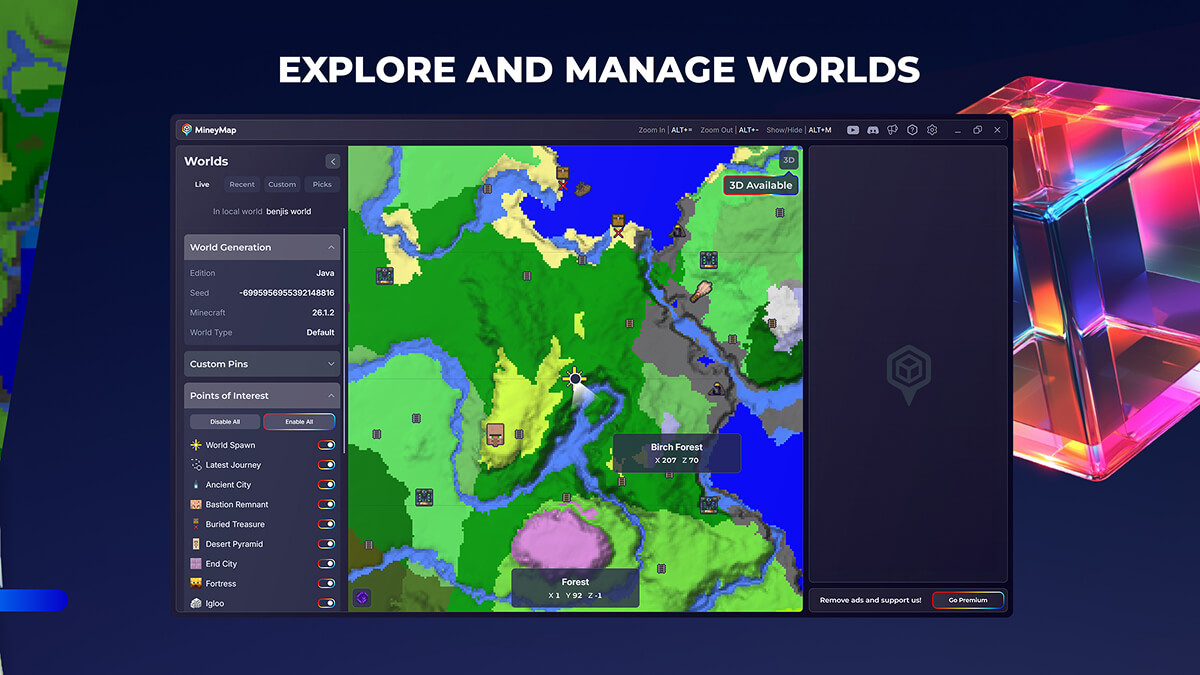Viewport: 1200px width, 675px height.
Task: Toggle Buried Treasure switch
Action: [x=326, y=524]
